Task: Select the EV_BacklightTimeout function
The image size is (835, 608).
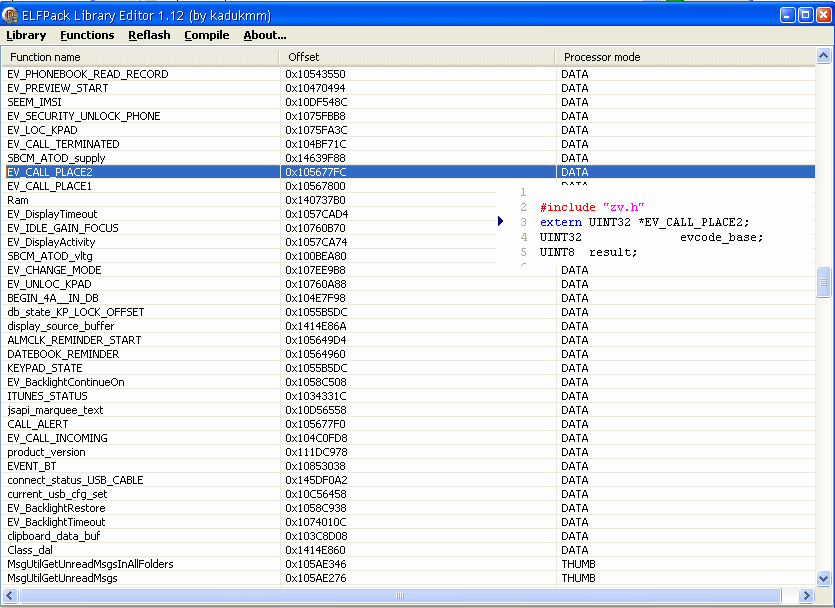Action: click(408, 522)
